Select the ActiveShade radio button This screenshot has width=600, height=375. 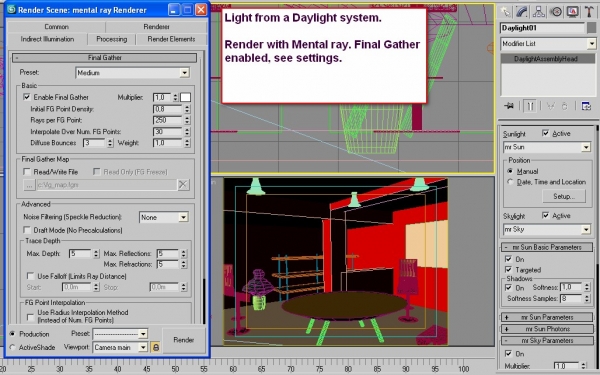click(x=13, y=347)
